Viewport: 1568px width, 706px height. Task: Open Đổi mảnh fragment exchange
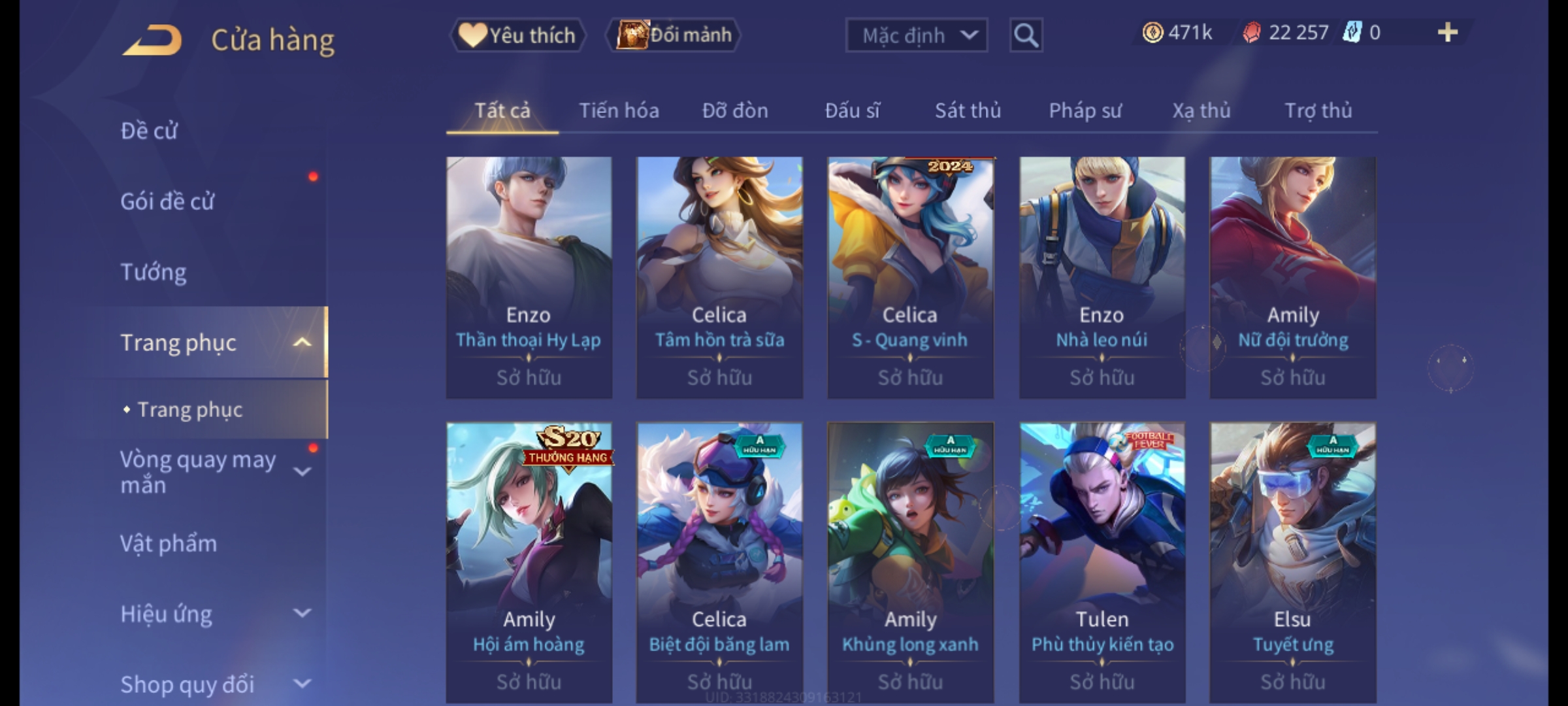coord(674,35)
